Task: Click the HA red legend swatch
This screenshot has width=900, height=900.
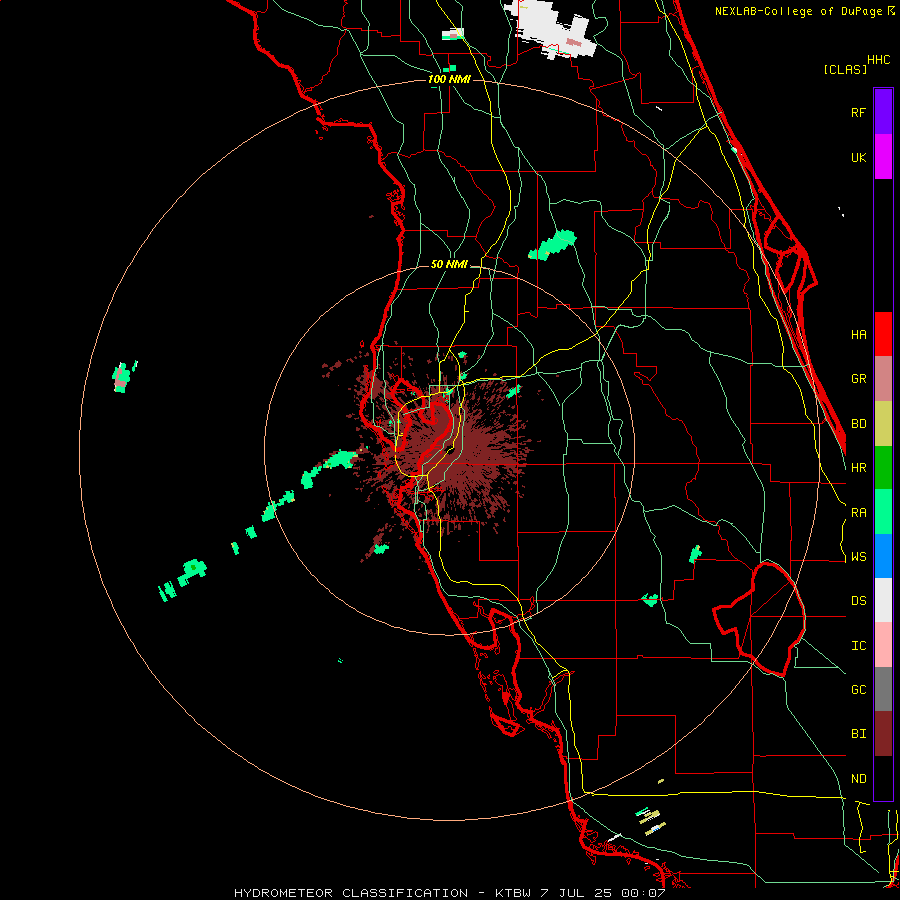Action: [x=883, y=334]
